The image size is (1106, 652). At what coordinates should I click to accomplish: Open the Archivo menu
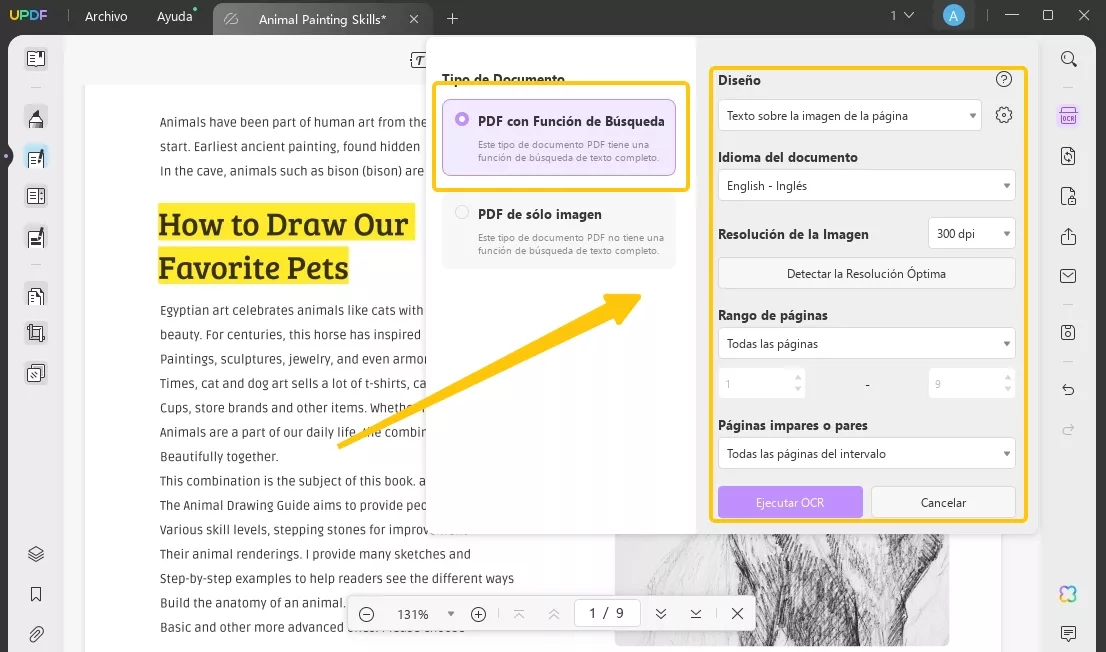point(106,16)
